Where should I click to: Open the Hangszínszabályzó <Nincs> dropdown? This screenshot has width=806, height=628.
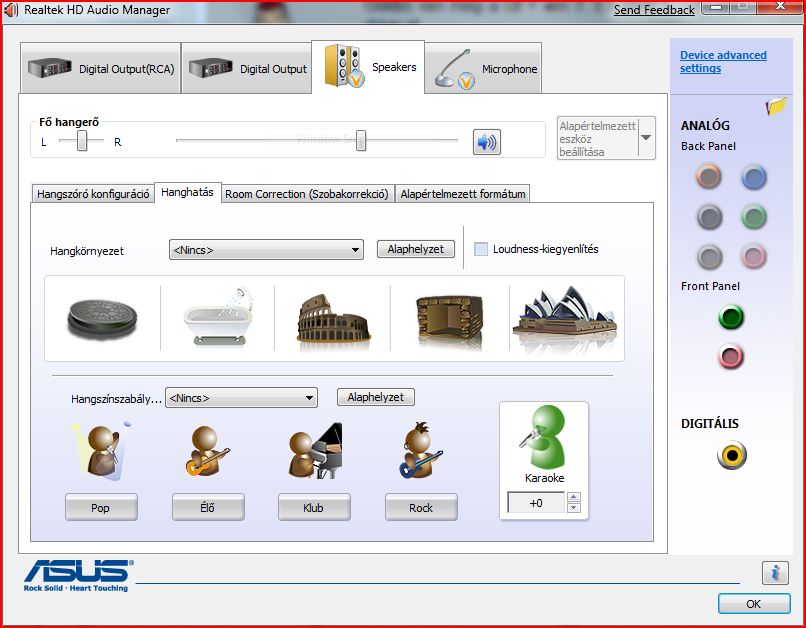pyautogui.click(x=241, y=398)
